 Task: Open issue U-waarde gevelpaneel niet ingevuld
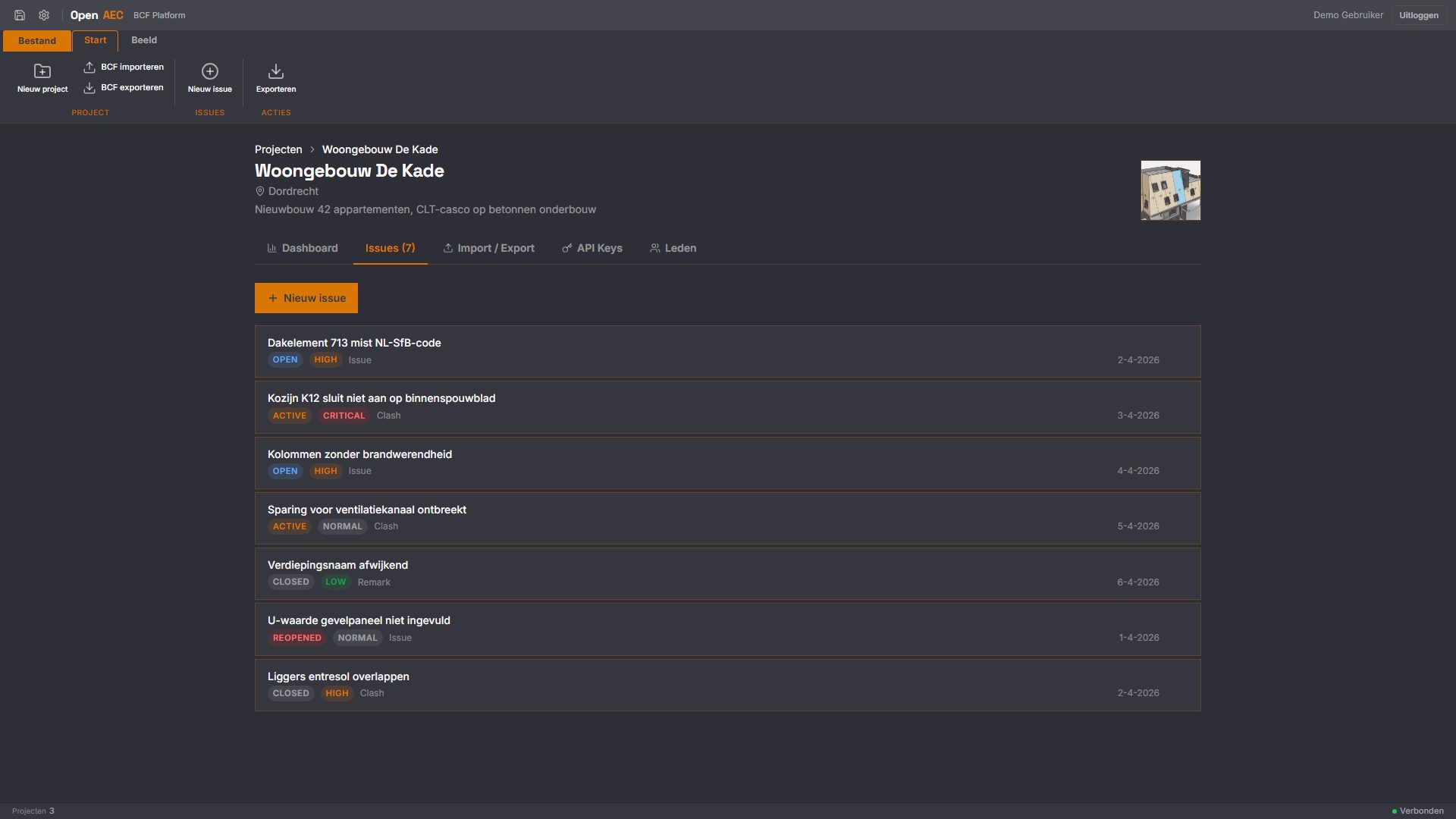pos(728,629)
